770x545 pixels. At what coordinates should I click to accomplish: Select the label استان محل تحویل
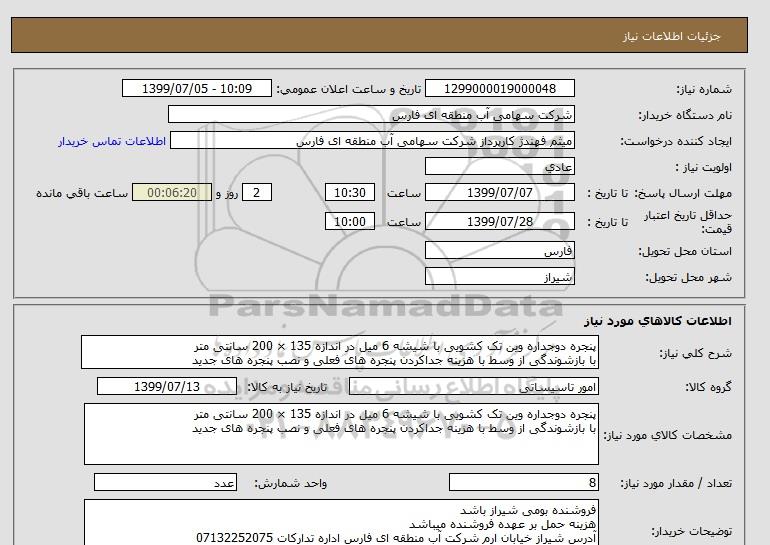[685, 251]
